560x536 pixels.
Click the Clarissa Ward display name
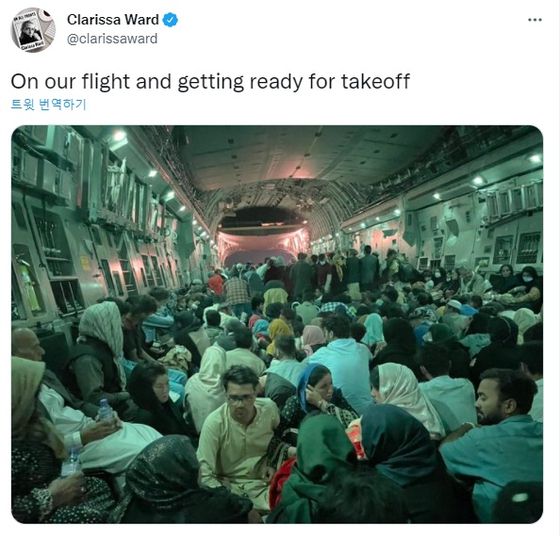[113, 20]
